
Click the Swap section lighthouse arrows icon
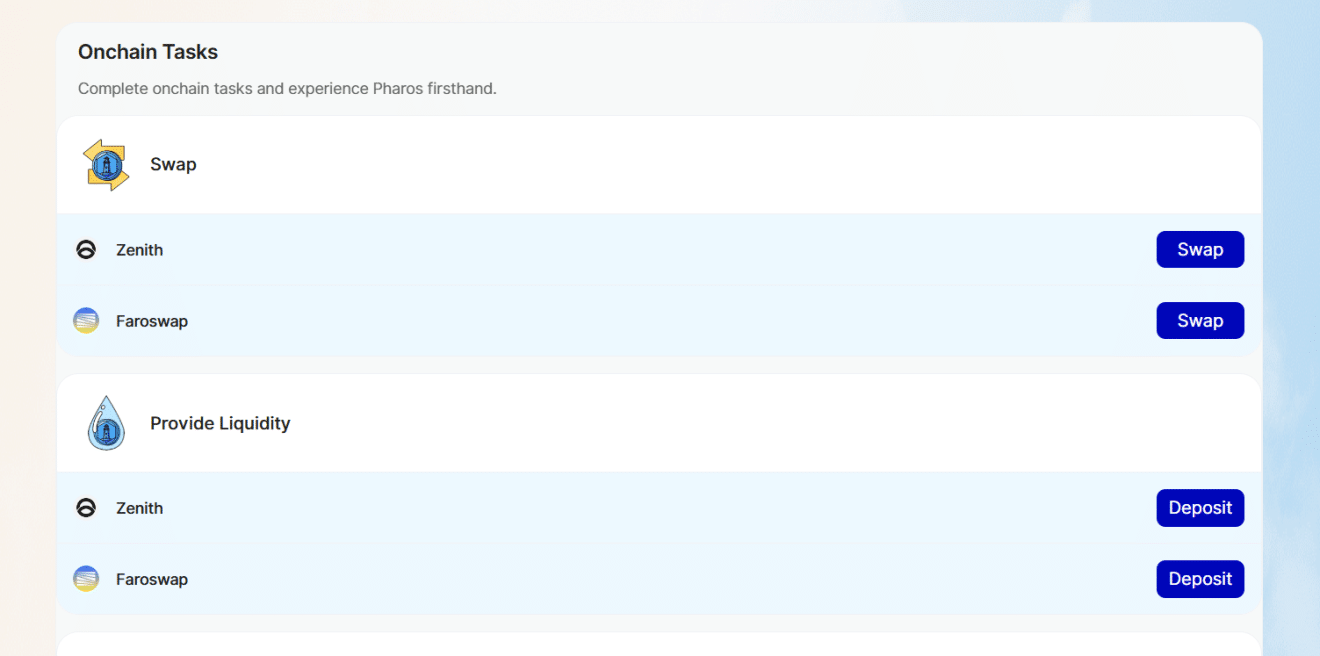pyautogui.click(x=106, y=165)
